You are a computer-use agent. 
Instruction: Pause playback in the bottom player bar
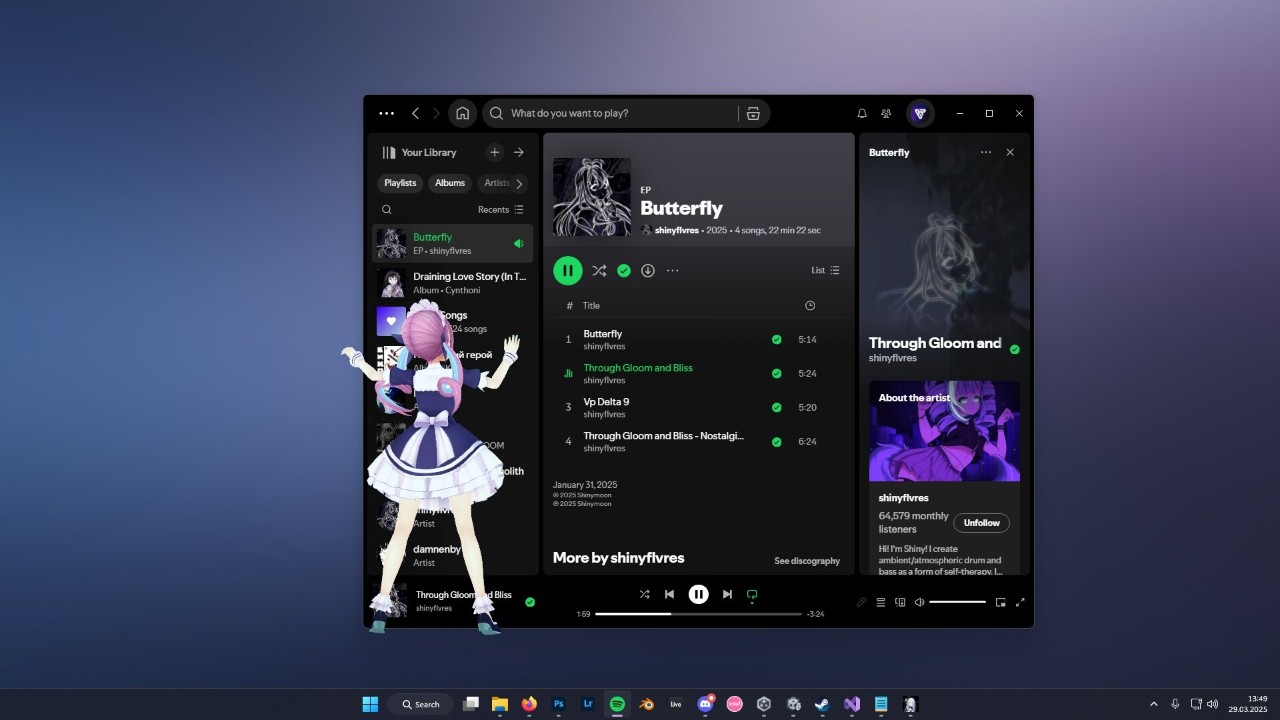pyautogui.click(x=698, y=594)
